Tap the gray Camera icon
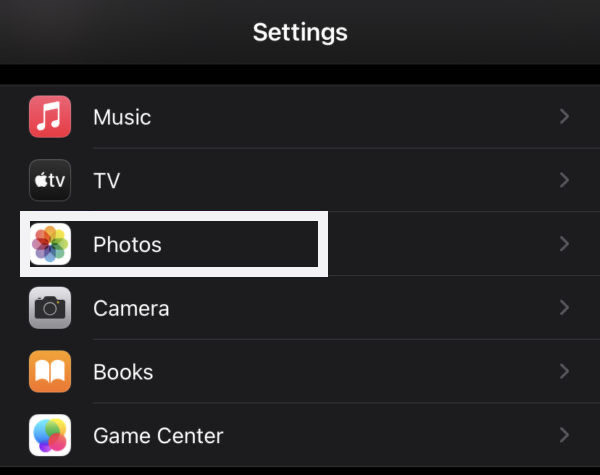This screenshot has height=475, width=600. 50,308
